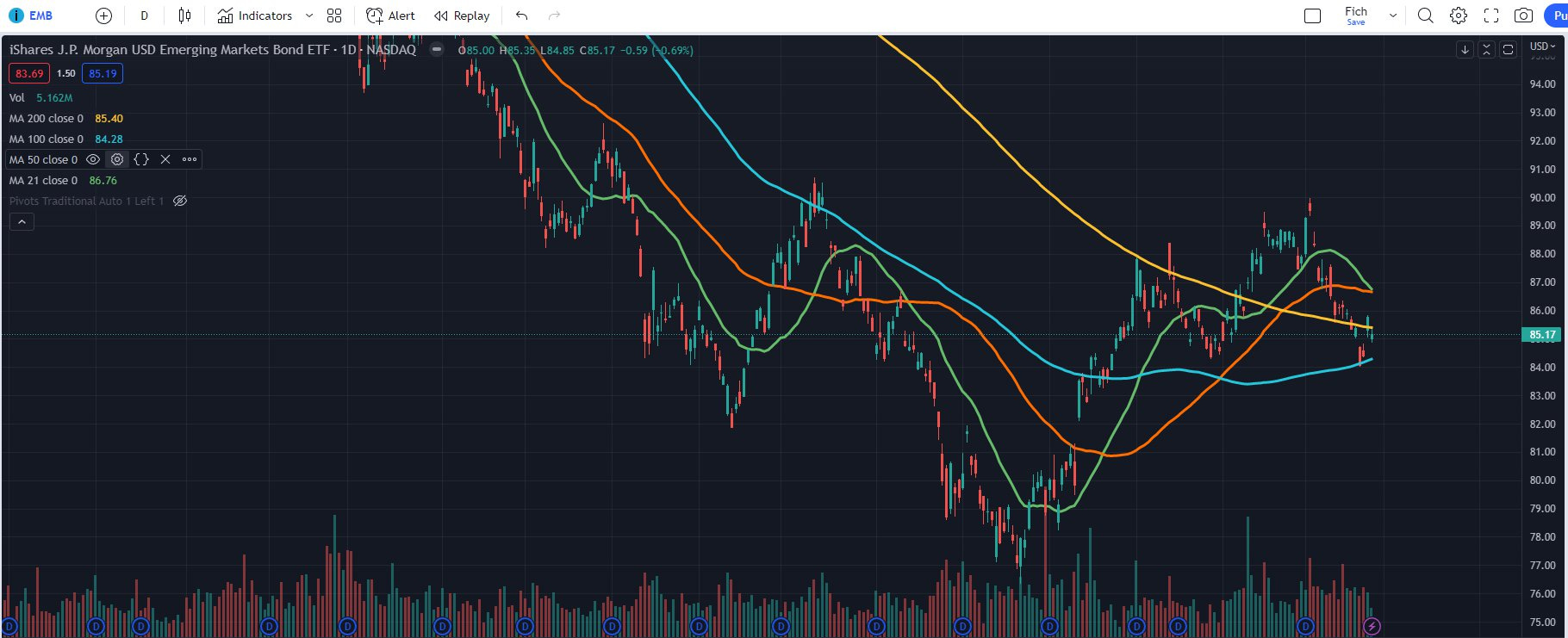This screenshot has height=638, width=1568.
Task: Click the down arrow pane button
Action: tap(1465, 50)
